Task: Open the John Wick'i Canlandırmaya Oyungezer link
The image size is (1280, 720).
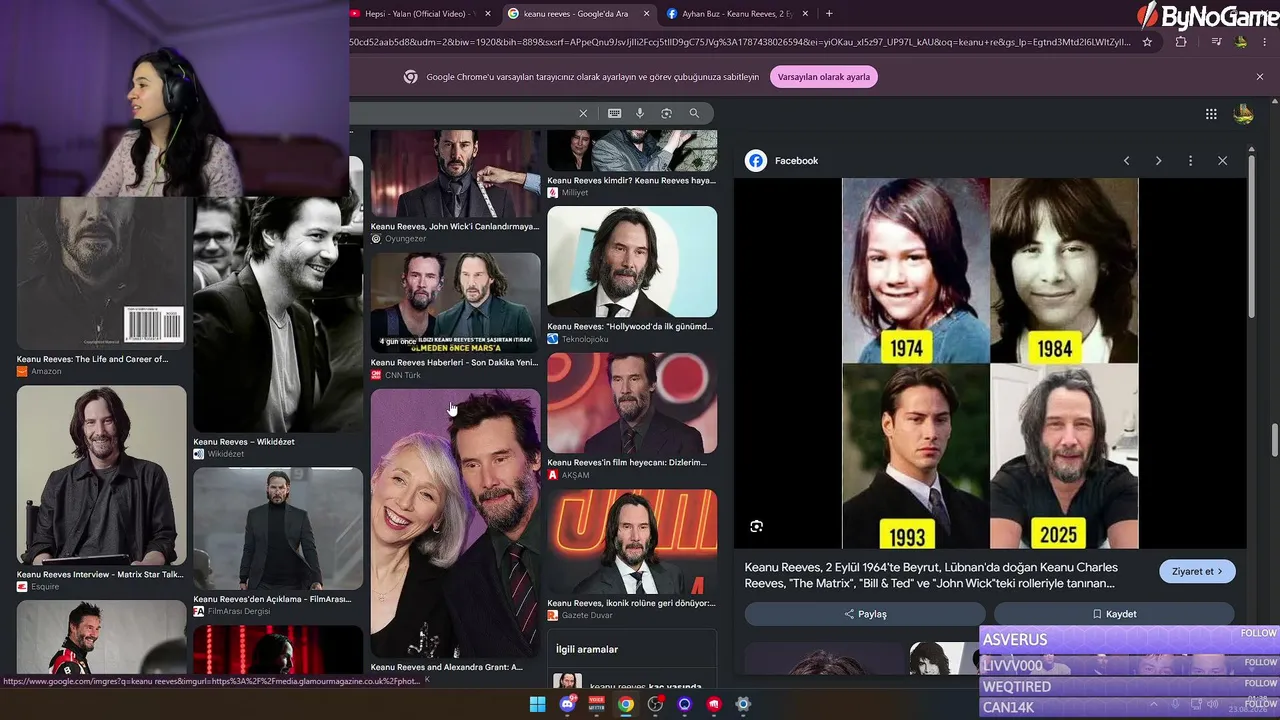Action: point(455,227)
